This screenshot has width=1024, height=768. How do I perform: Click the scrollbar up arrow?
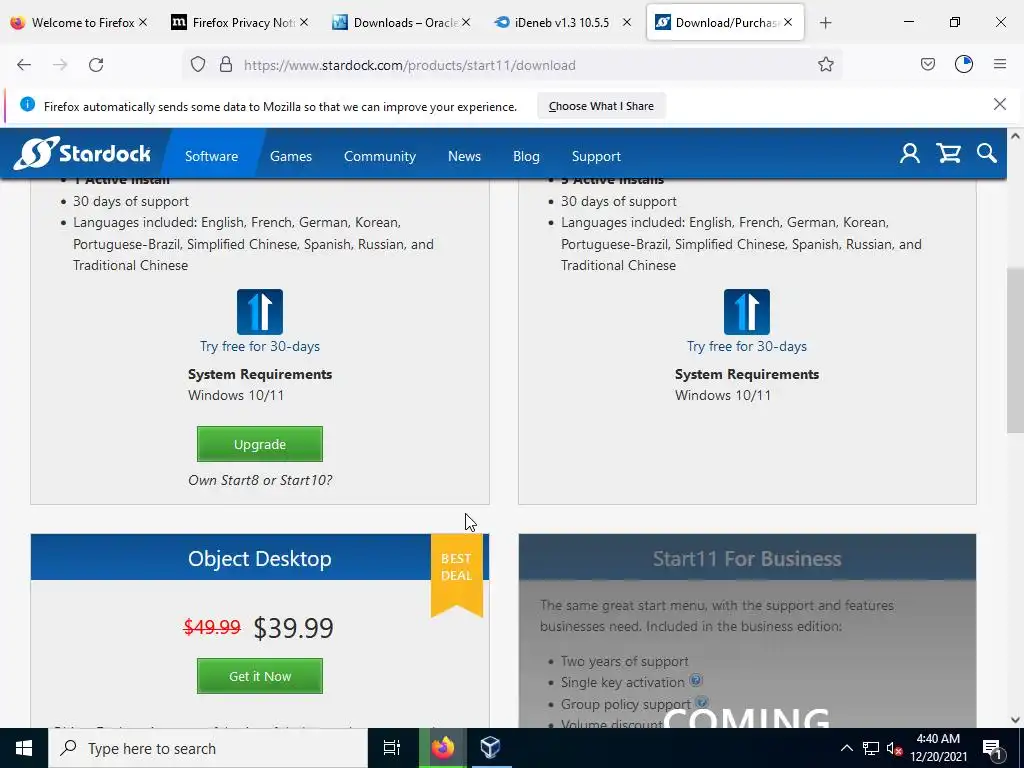(x=1015, y=136)
